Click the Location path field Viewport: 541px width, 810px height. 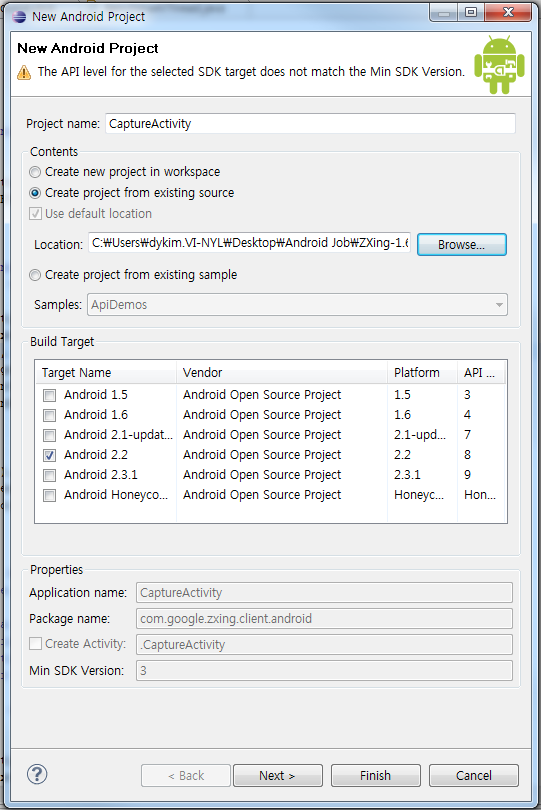250,243
